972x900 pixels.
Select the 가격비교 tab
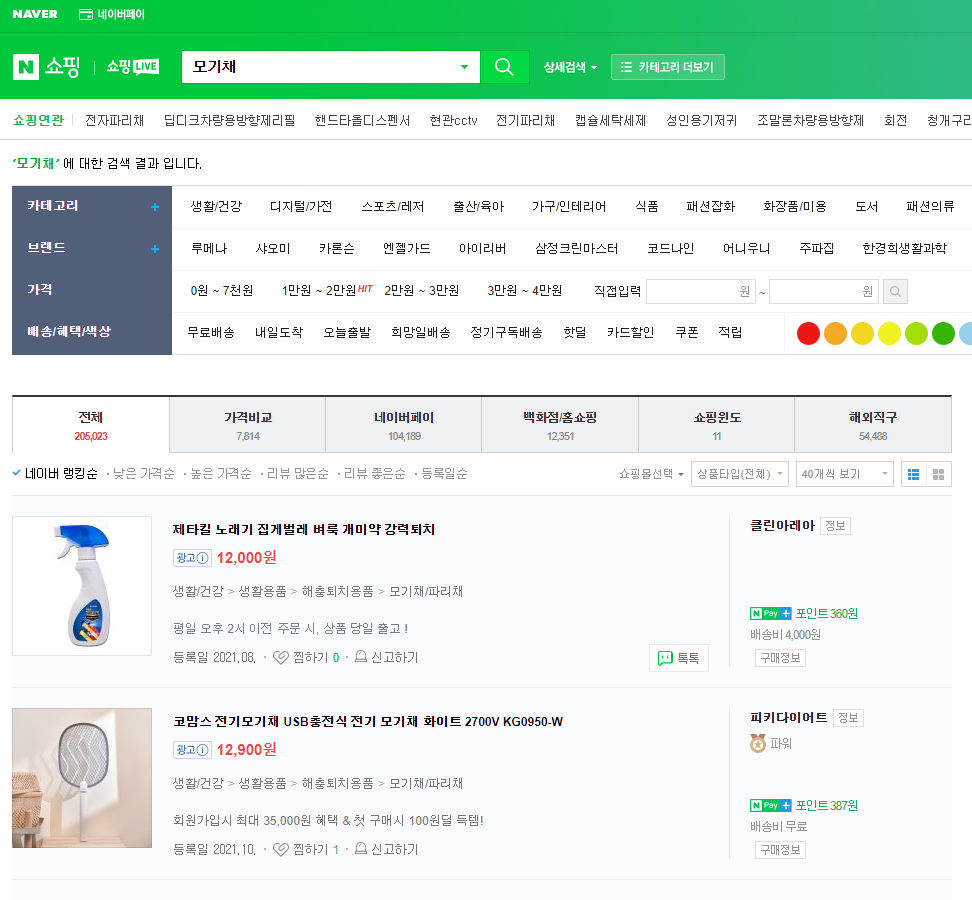pyautogui.click(x=247, y=425)
